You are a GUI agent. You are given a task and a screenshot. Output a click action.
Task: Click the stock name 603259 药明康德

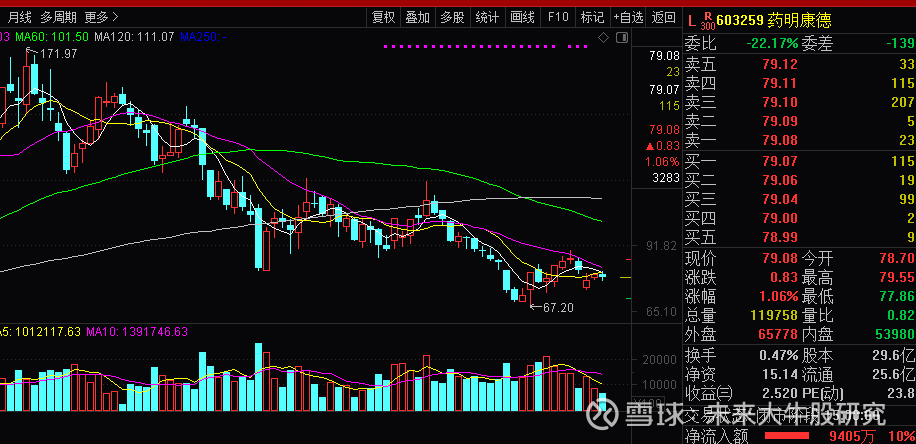[773, 21]
